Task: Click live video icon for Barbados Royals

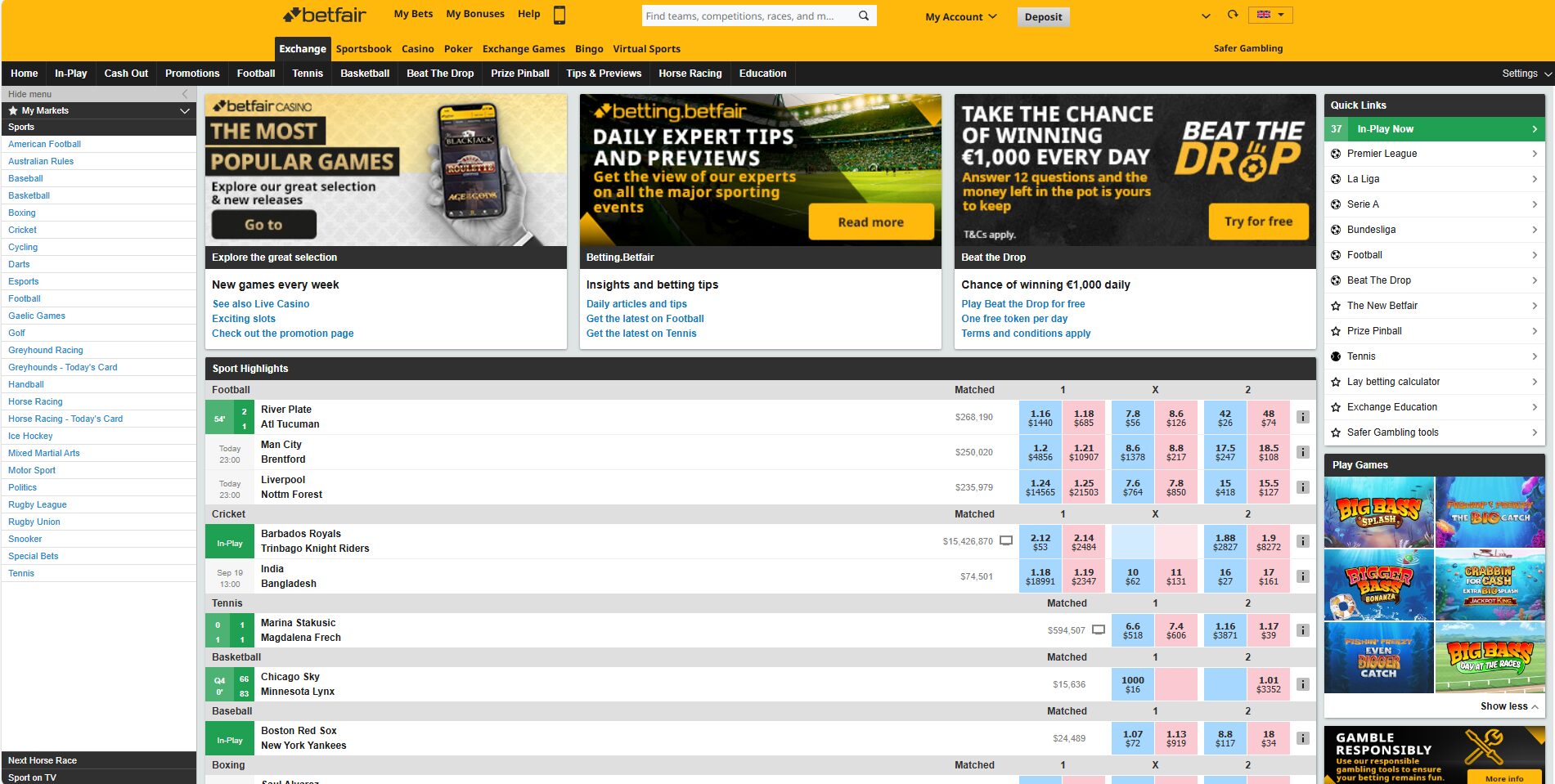Action: click(1006, 541)
